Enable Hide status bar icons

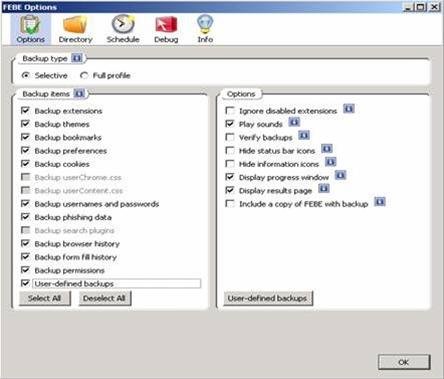pos(230,150)
